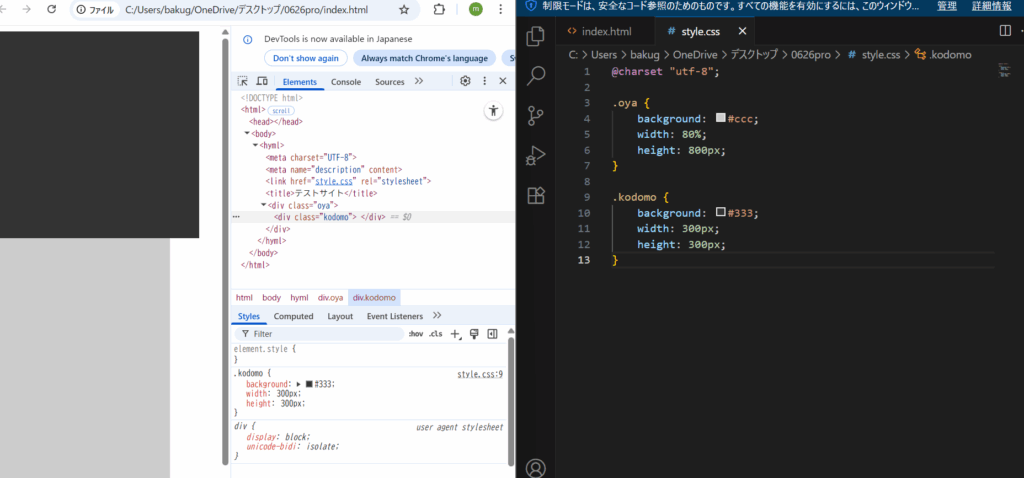
Task: Toggle the device toolbar in DevTools
Action: point(262,81)
